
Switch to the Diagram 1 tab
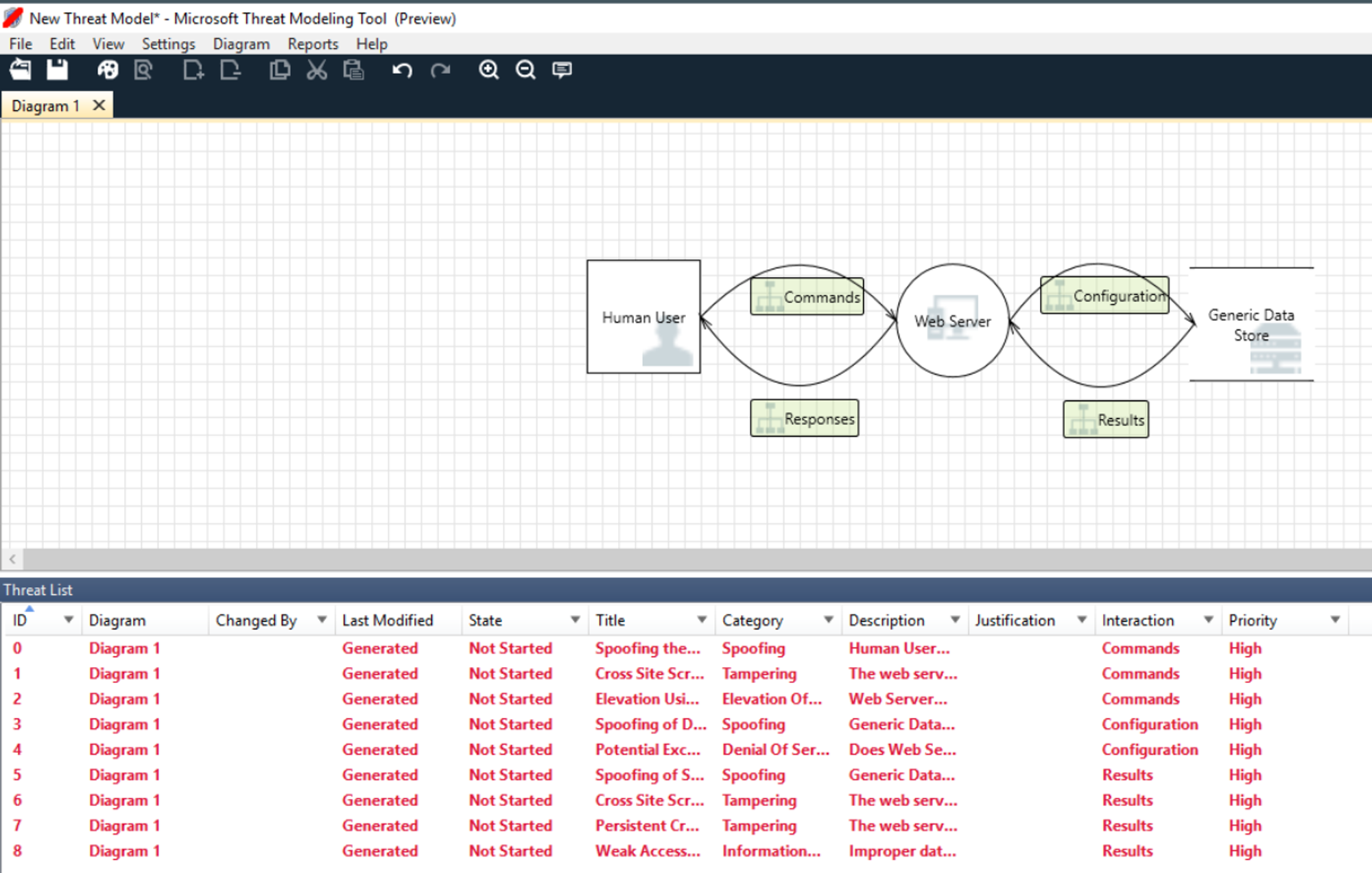tap(45, 106)
